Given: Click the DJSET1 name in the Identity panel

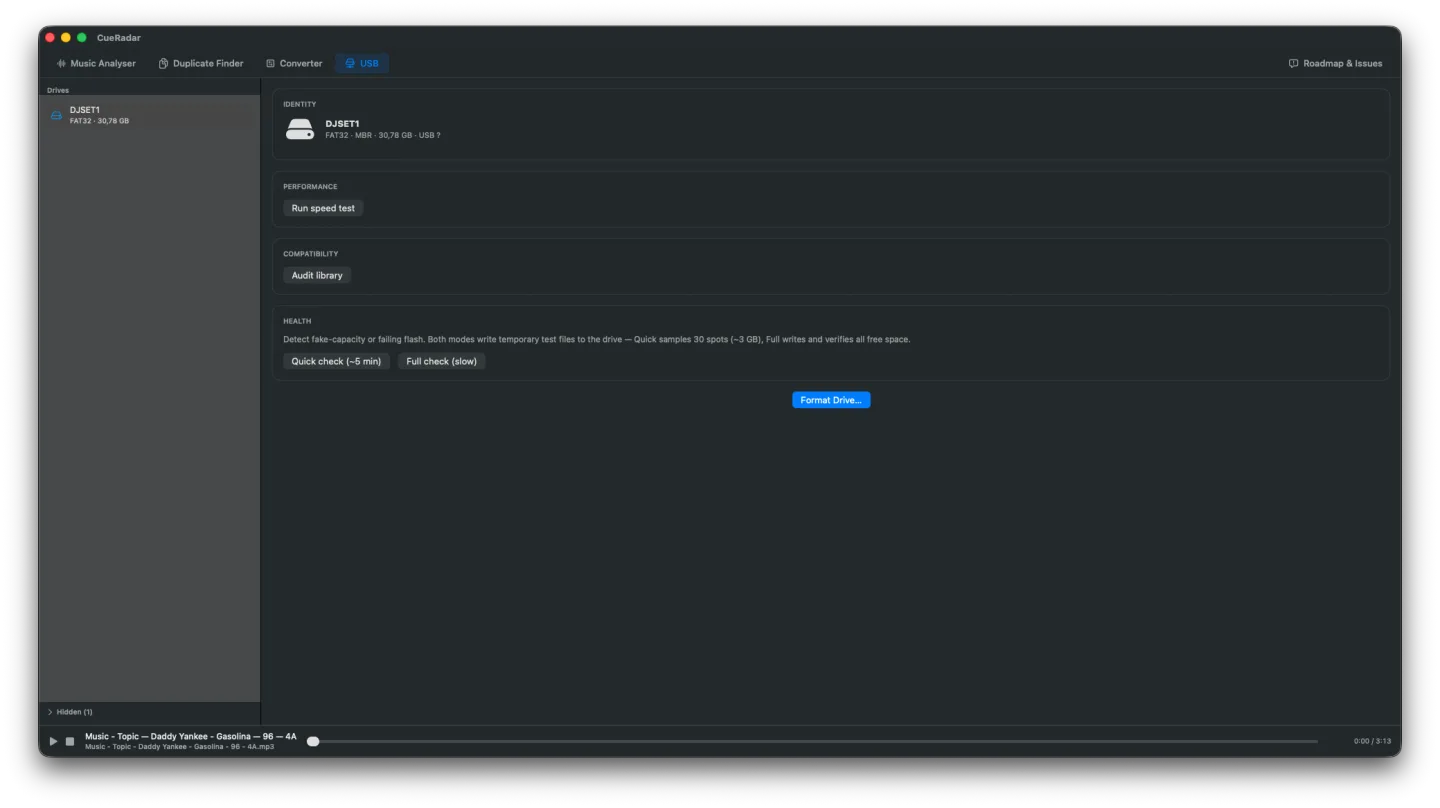Looking at the screenshot, I should coord(342,123).
